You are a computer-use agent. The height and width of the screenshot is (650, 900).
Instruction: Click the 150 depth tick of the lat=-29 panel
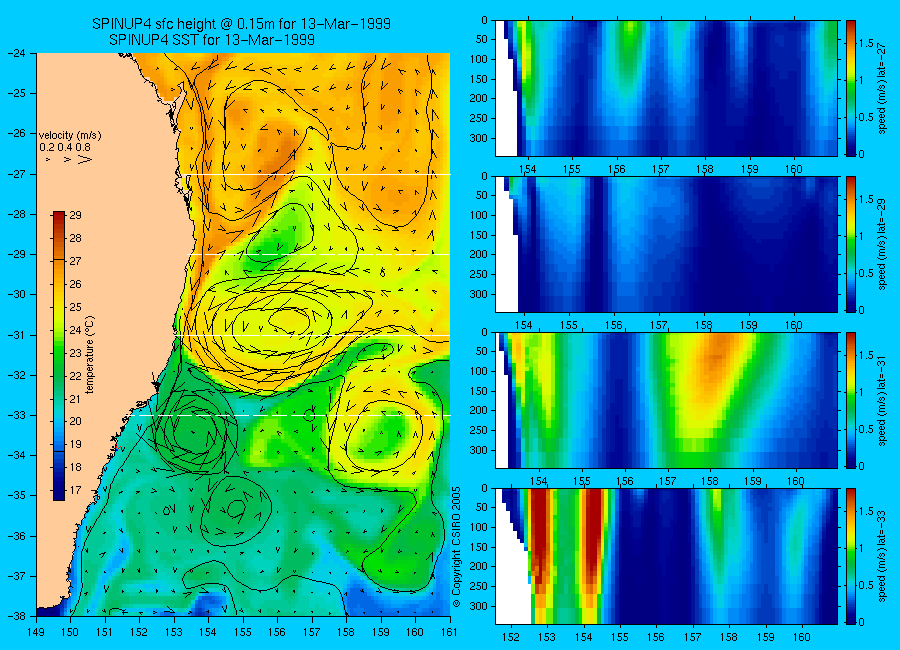[479, 235]
